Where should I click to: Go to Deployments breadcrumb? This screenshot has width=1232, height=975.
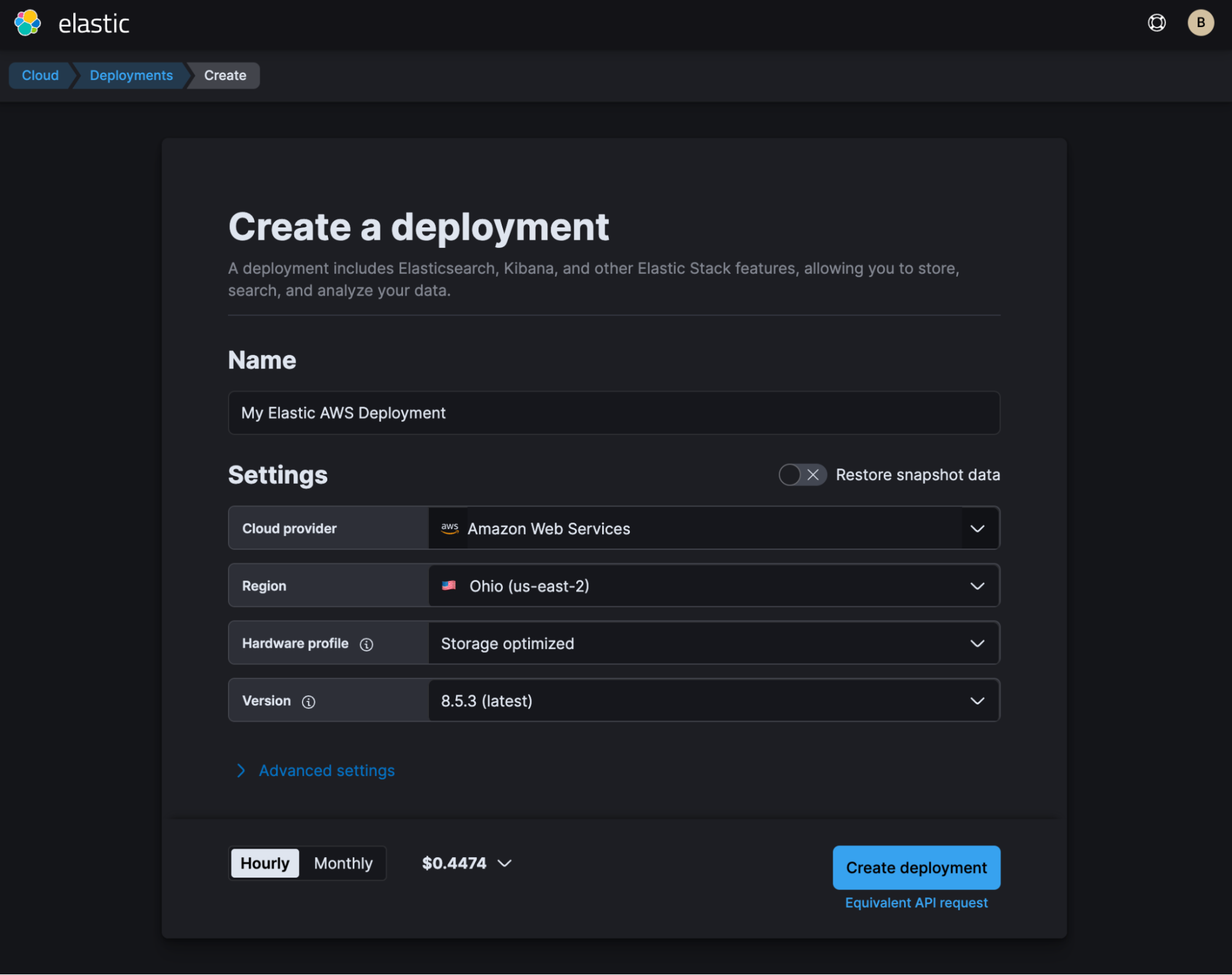[131, 75]
